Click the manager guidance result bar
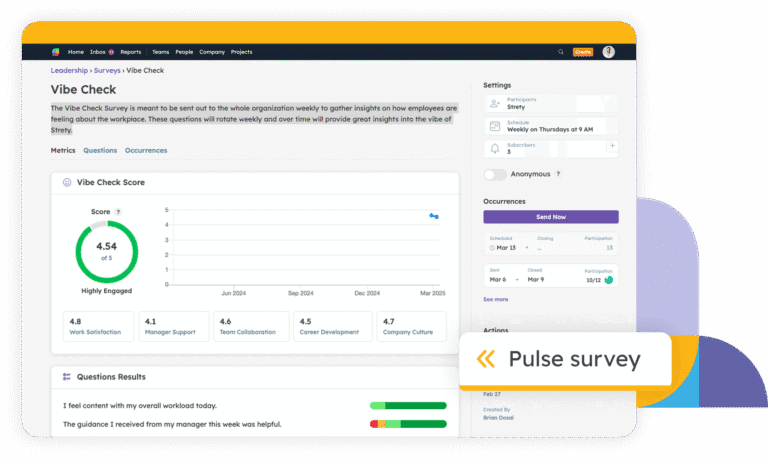Screen dimensions: 768x458 click(408, 424)
